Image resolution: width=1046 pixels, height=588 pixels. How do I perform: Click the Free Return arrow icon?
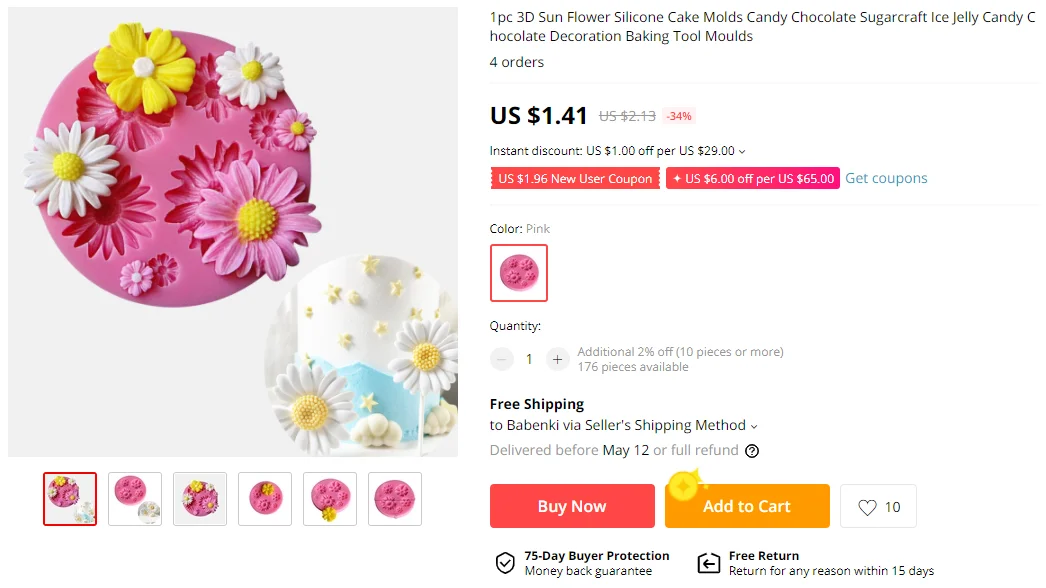709,563
